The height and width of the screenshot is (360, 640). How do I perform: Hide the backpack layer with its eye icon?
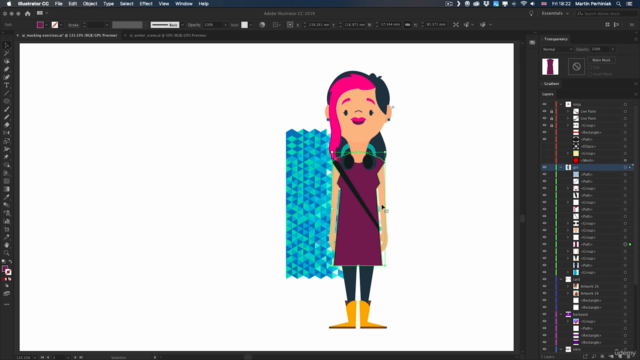544,314
